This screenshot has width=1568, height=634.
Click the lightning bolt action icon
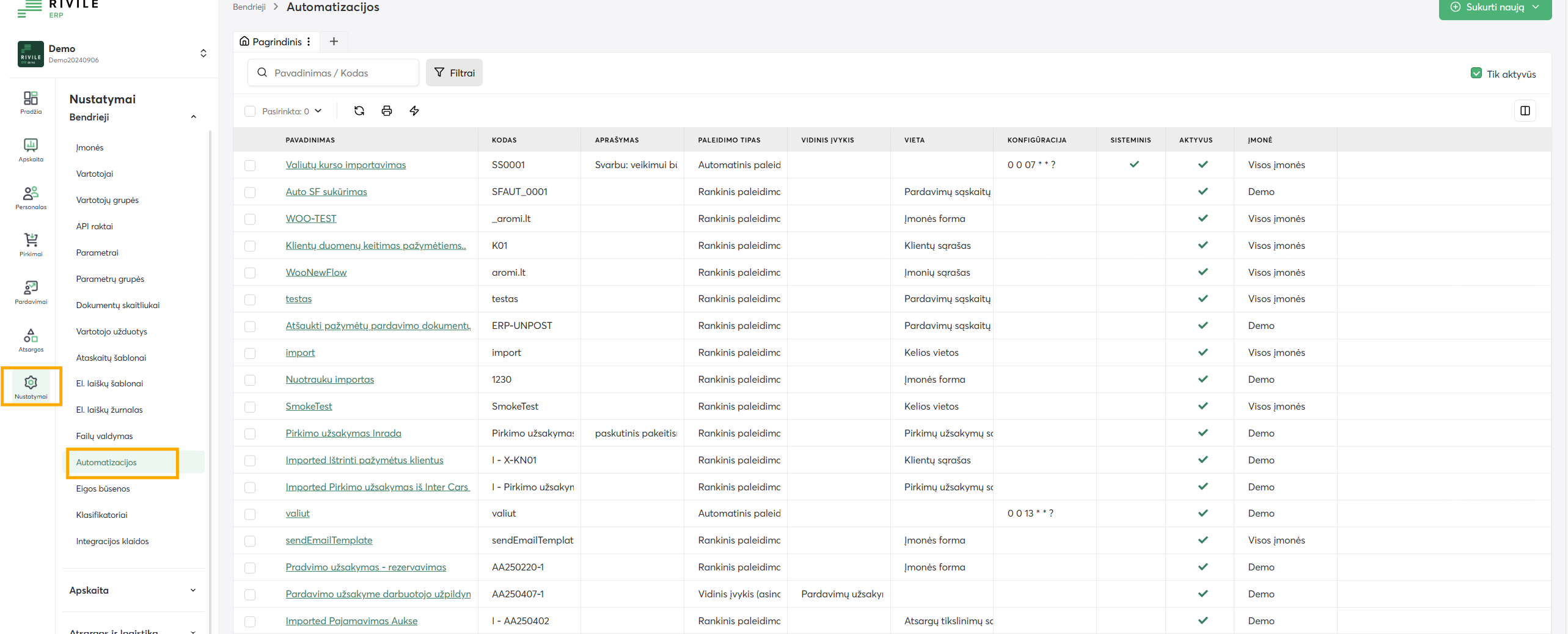[414, 111]
